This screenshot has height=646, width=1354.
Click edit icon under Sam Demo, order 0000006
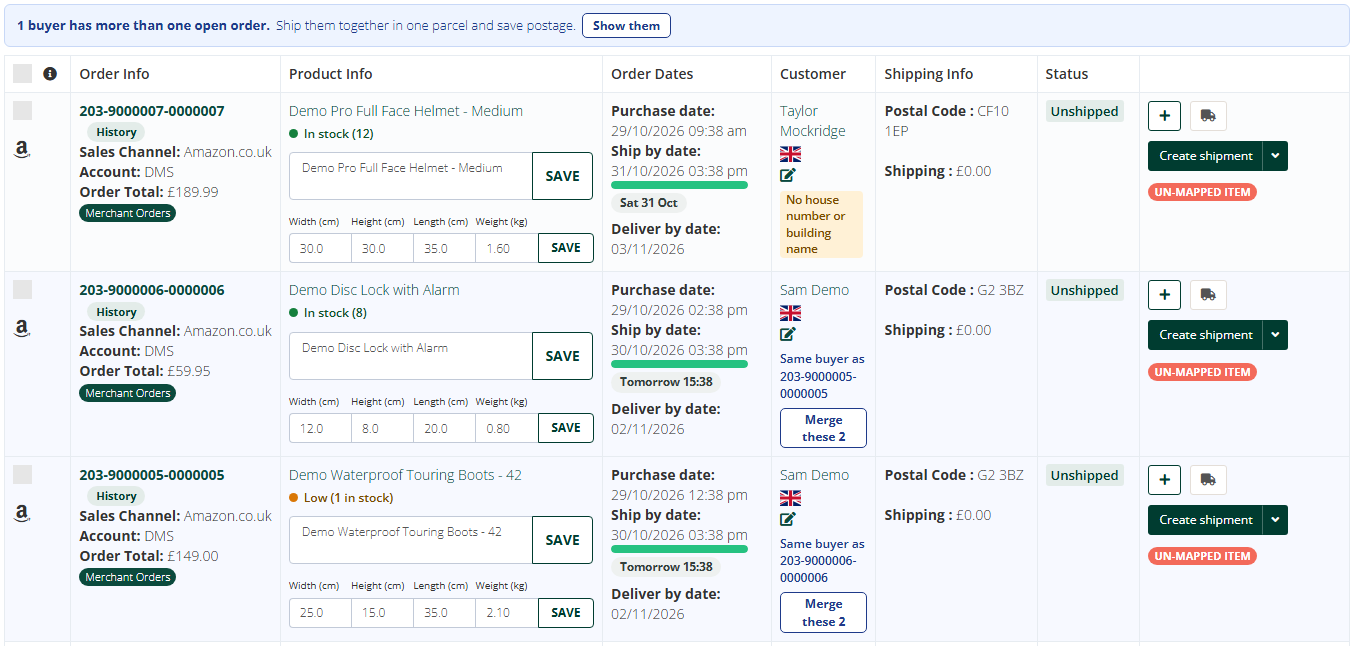[x=788, y=334]
